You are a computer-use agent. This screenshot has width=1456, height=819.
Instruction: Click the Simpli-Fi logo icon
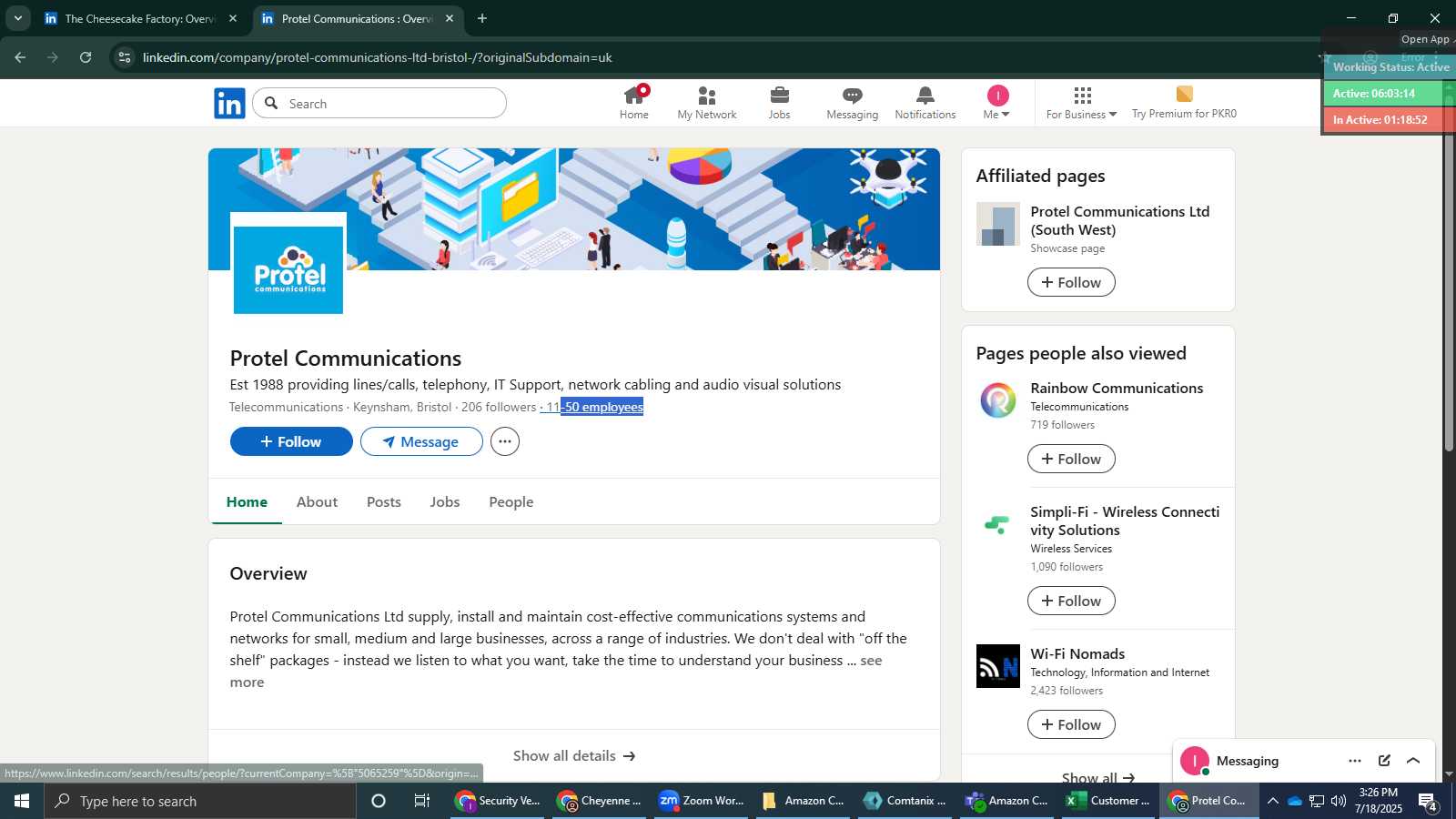click(998, 524)
